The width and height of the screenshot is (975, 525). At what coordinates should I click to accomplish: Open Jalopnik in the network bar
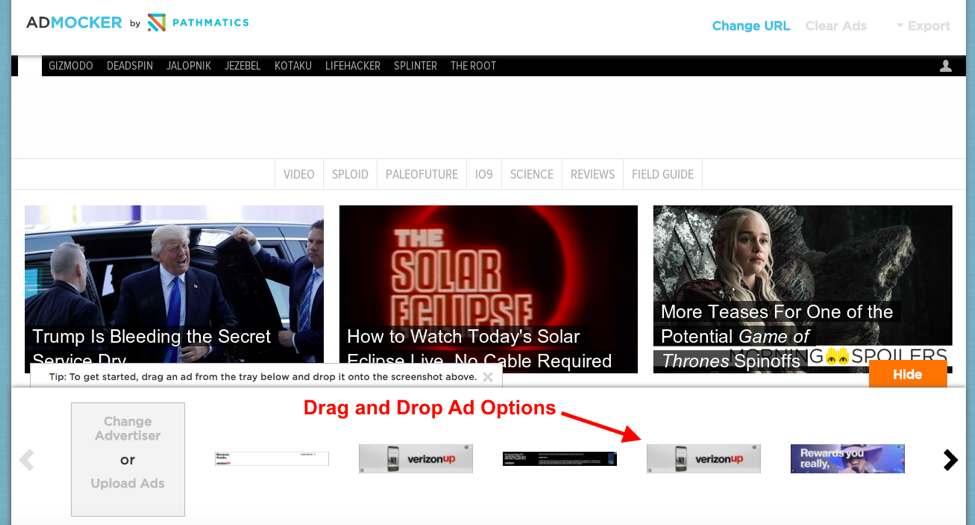click(x=189, y=66)
